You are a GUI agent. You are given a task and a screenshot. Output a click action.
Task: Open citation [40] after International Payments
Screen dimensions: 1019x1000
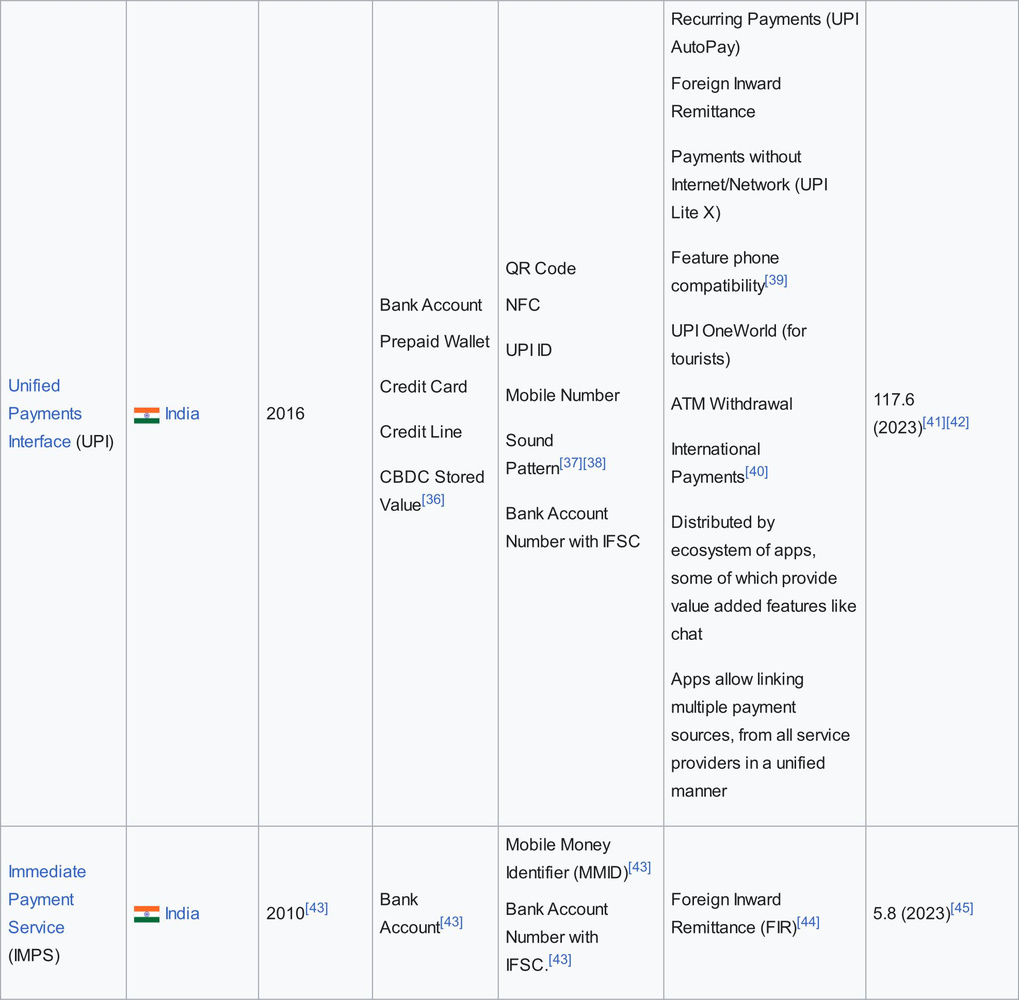tap(756, 471)
